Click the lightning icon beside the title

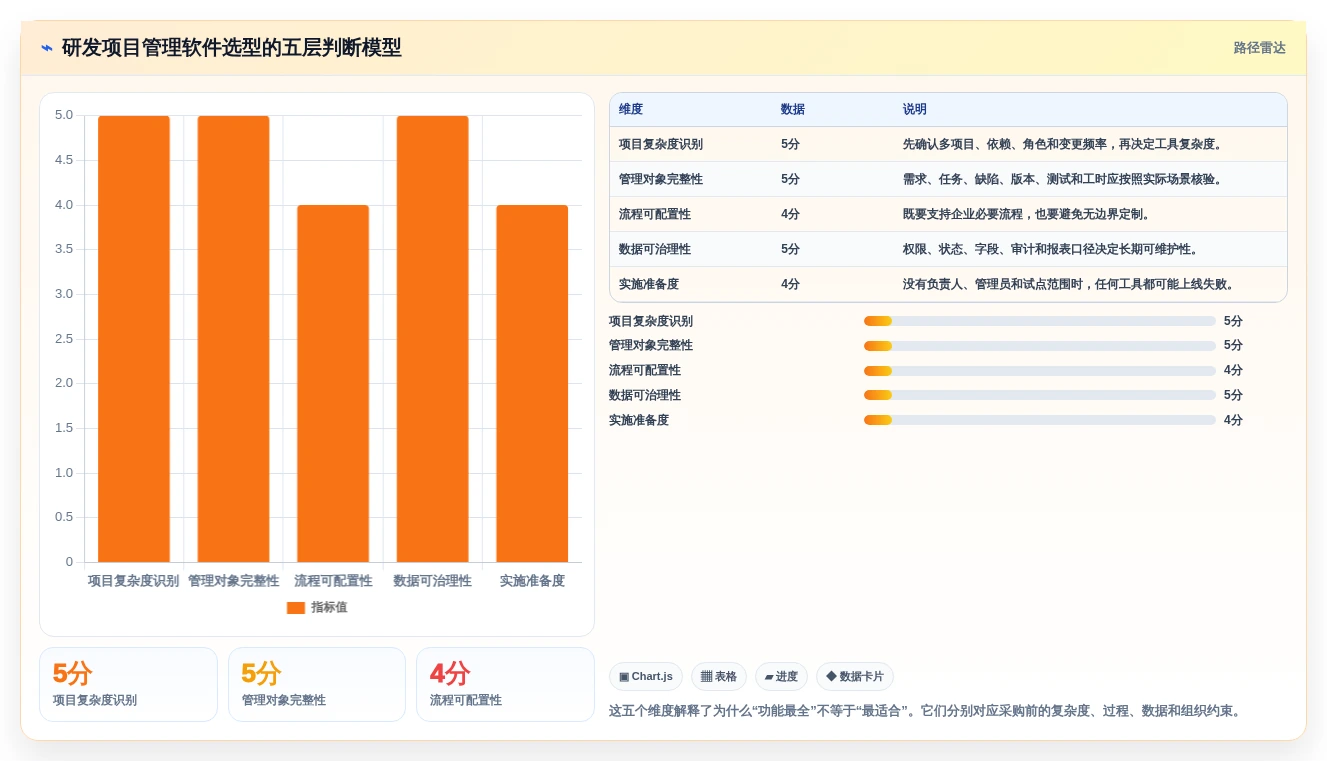(x=47, y=48)
